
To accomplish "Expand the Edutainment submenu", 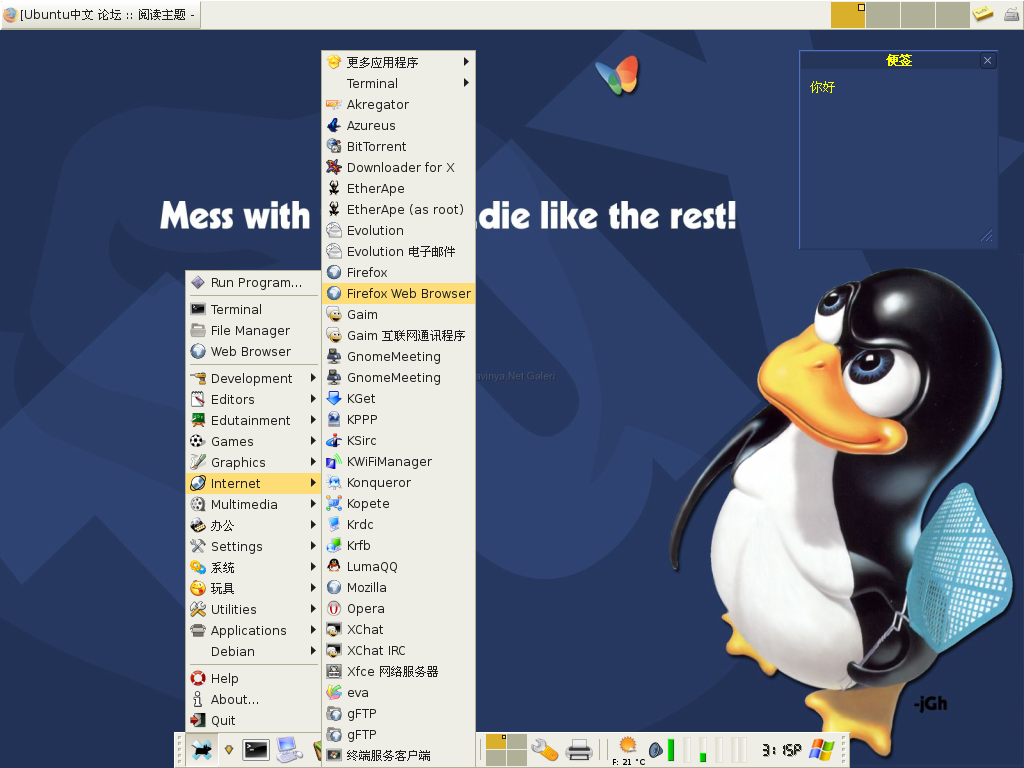I will pos(253,420).
